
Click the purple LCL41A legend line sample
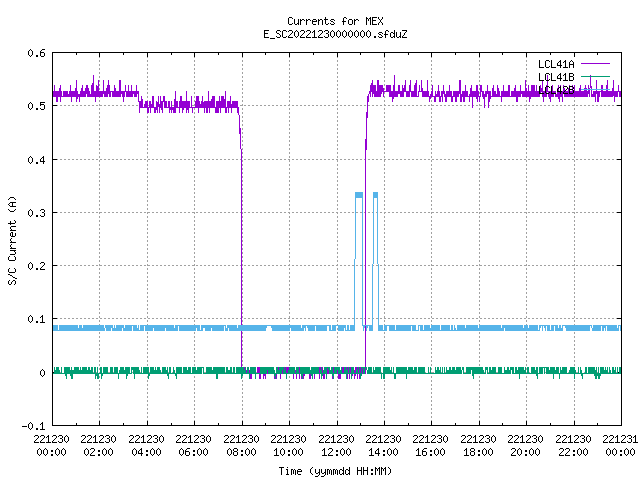tap(595, 64)
